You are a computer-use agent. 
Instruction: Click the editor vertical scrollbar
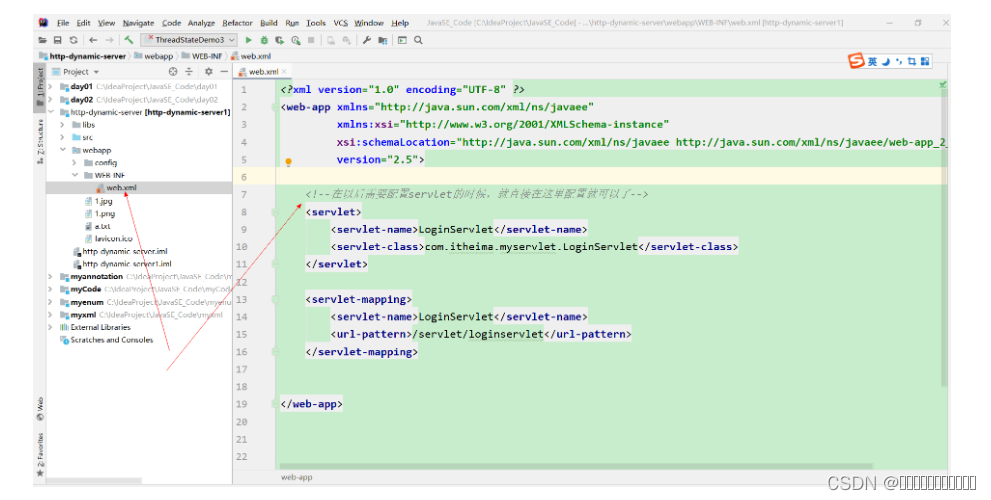944,237
